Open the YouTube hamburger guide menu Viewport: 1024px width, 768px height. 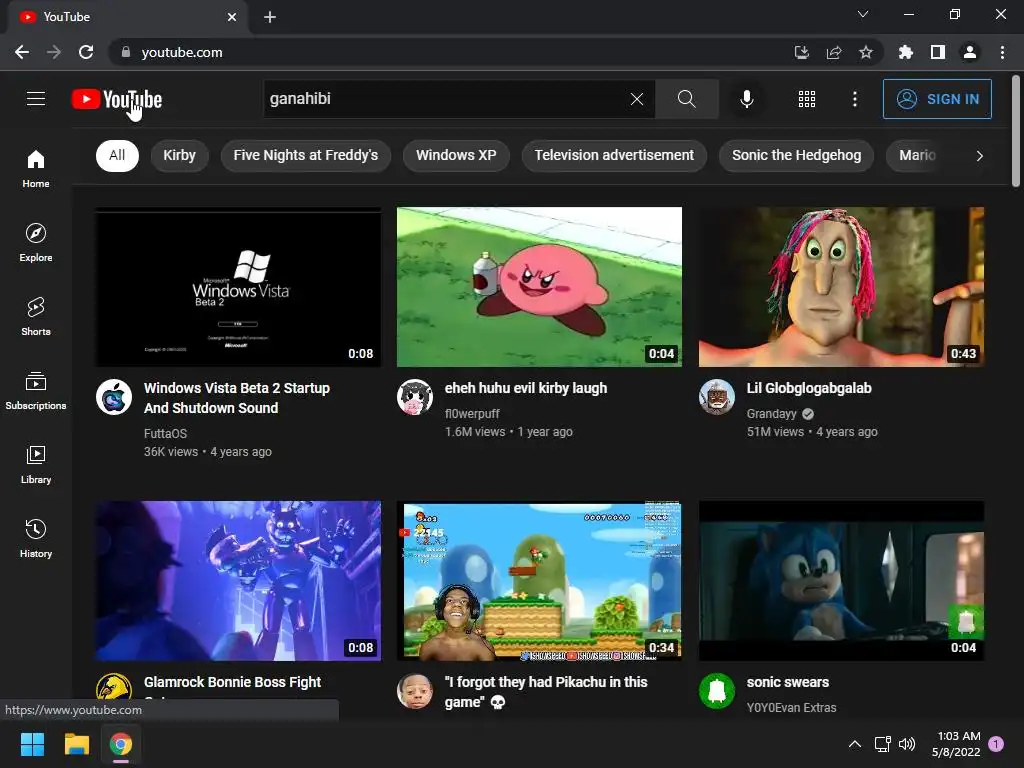click(x=36, y=99)
